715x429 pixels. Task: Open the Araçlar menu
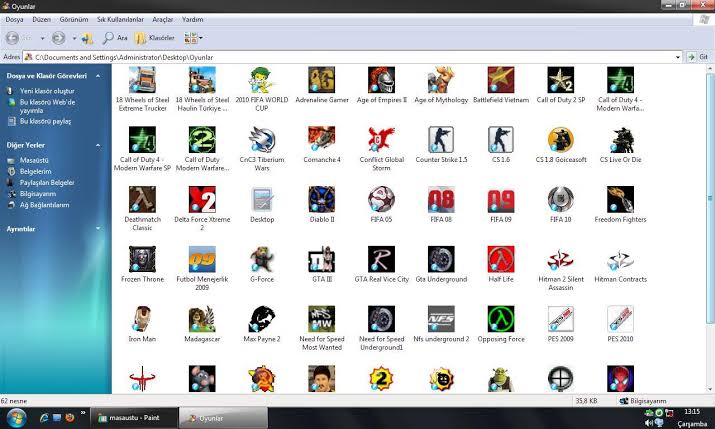point(163,20)
